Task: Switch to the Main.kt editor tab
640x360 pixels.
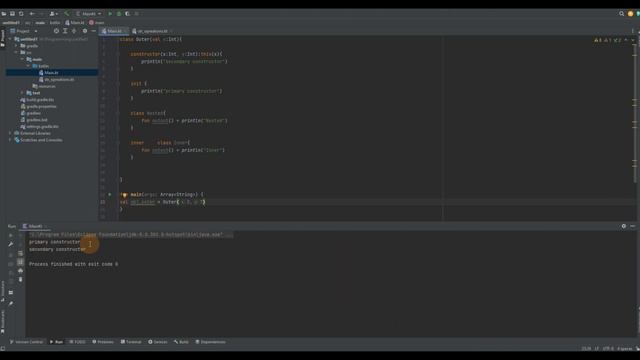Action: click(x=114, y=31)
